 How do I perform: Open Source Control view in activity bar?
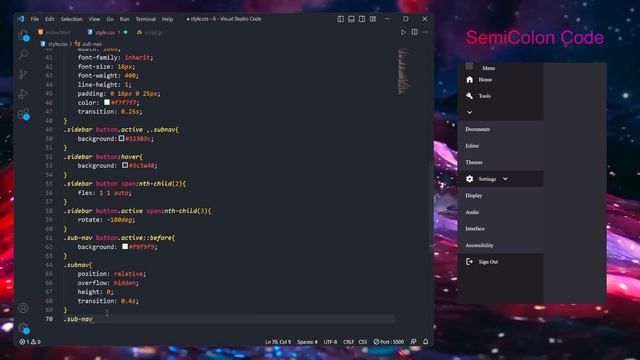pyautogui.click(x=23, y=74)
